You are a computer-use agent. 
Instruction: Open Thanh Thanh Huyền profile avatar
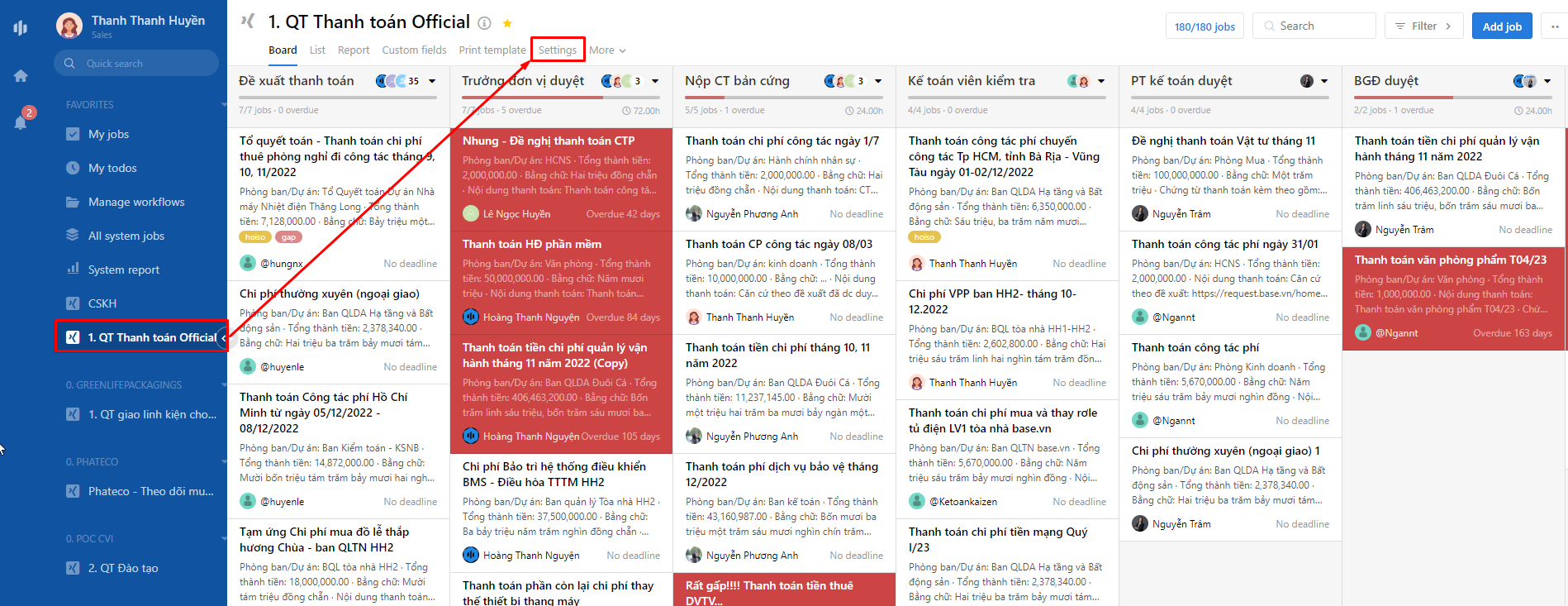(x=69, y=26)
